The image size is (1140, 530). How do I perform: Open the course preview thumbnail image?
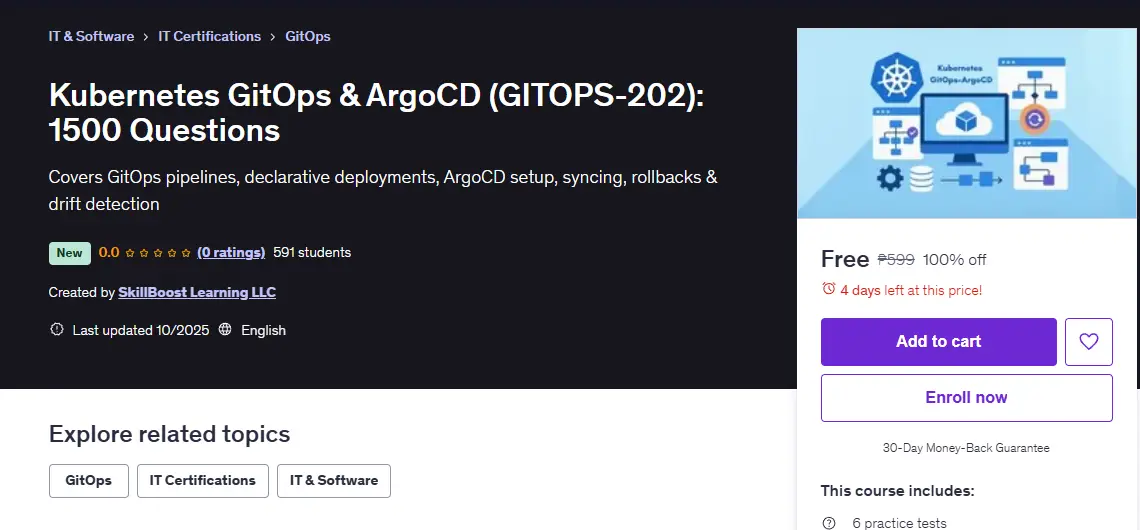click(x=967, y=124)
